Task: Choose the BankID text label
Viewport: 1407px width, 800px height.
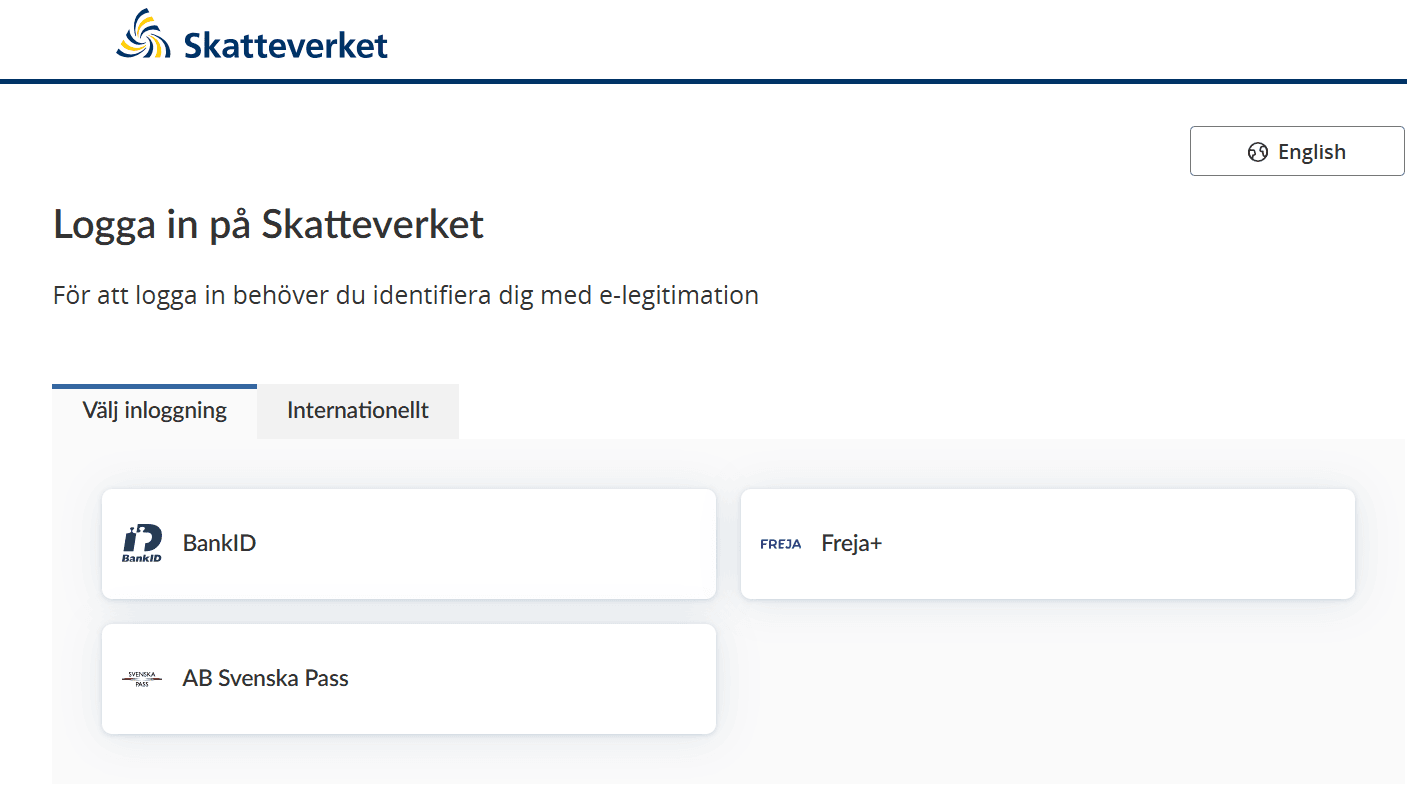Action: click(x=219, y=544)
